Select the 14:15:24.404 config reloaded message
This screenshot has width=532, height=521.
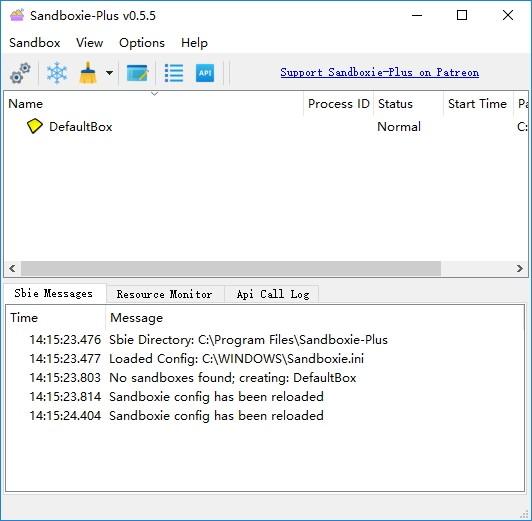(x=216, y=416)
